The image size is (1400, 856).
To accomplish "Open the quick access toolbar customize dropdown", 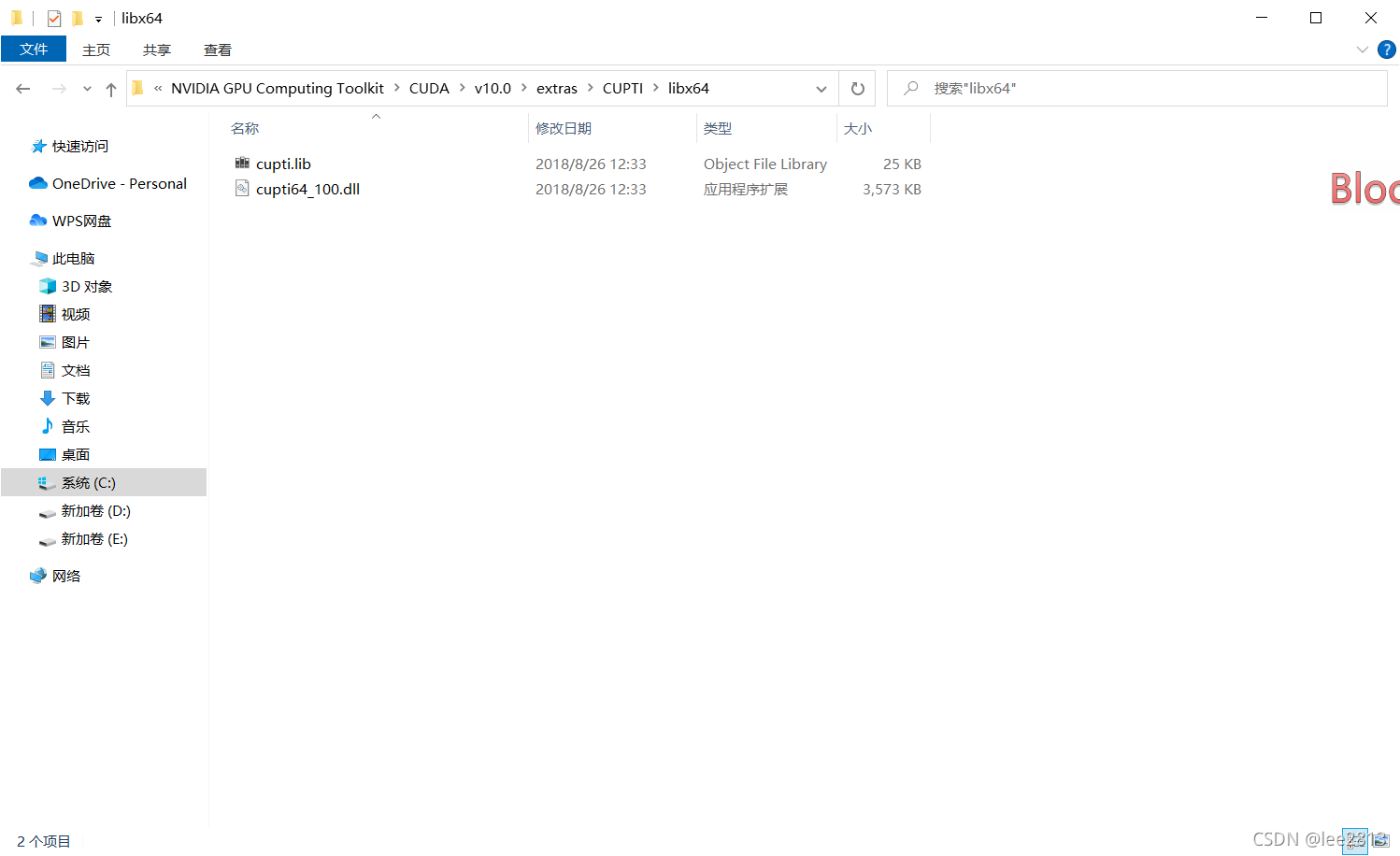I will [98, 19].
